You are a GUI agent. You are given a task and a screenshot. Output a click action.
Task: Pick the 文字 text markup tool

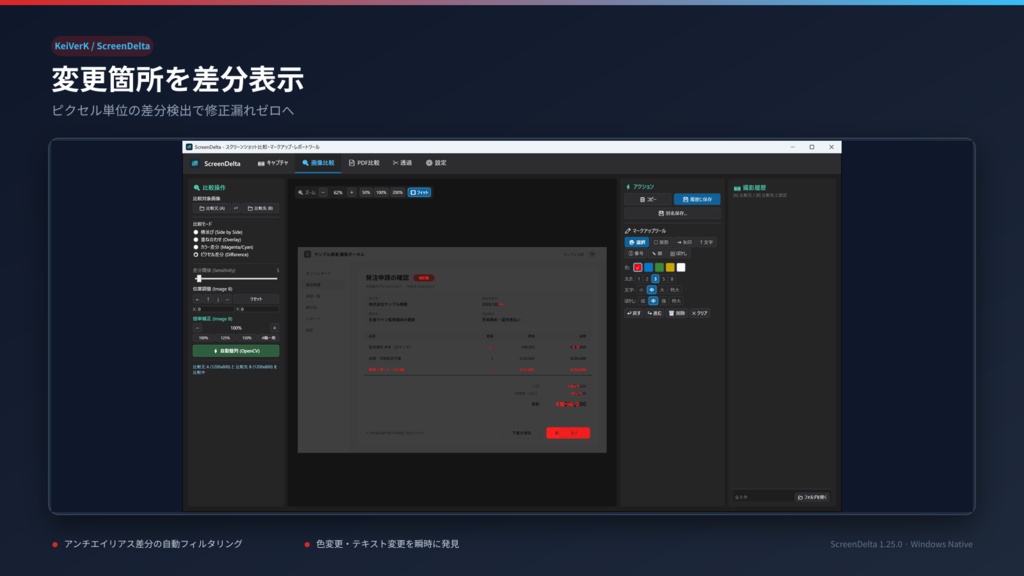(x=707, y=242)
